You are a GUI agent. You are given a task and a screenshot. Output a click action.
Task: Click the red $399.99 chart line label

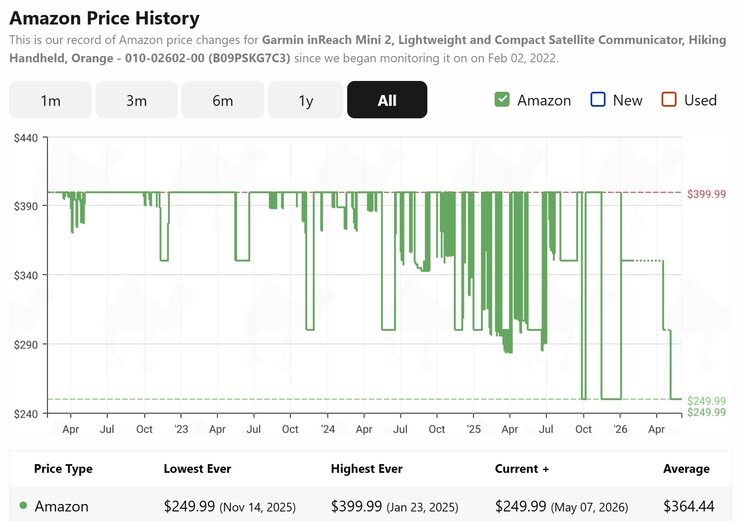click(x=706, y=194)
